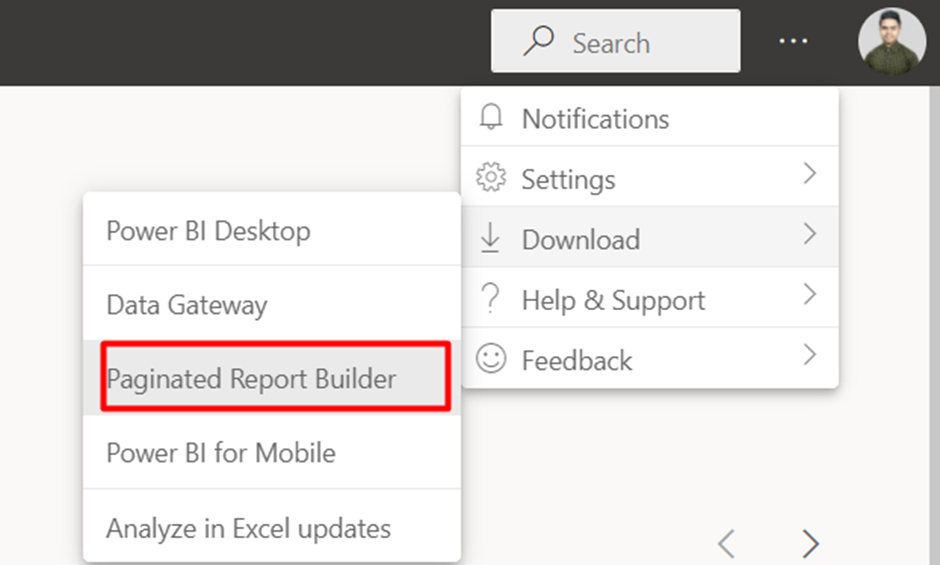
Task: Expand the Feedback submenu chevron
Action: pos(810,354)
